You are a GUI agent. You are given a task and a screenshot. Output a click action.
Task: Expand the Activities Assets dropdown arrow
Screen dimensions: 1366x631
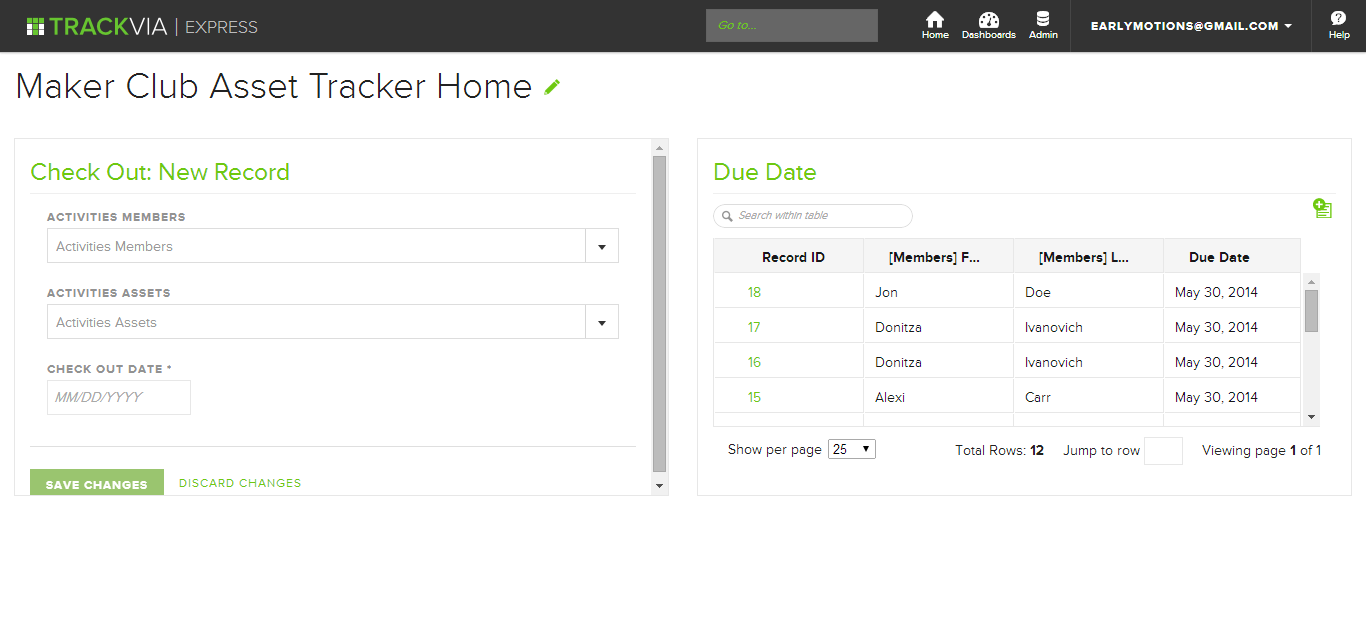pos(601,322)
